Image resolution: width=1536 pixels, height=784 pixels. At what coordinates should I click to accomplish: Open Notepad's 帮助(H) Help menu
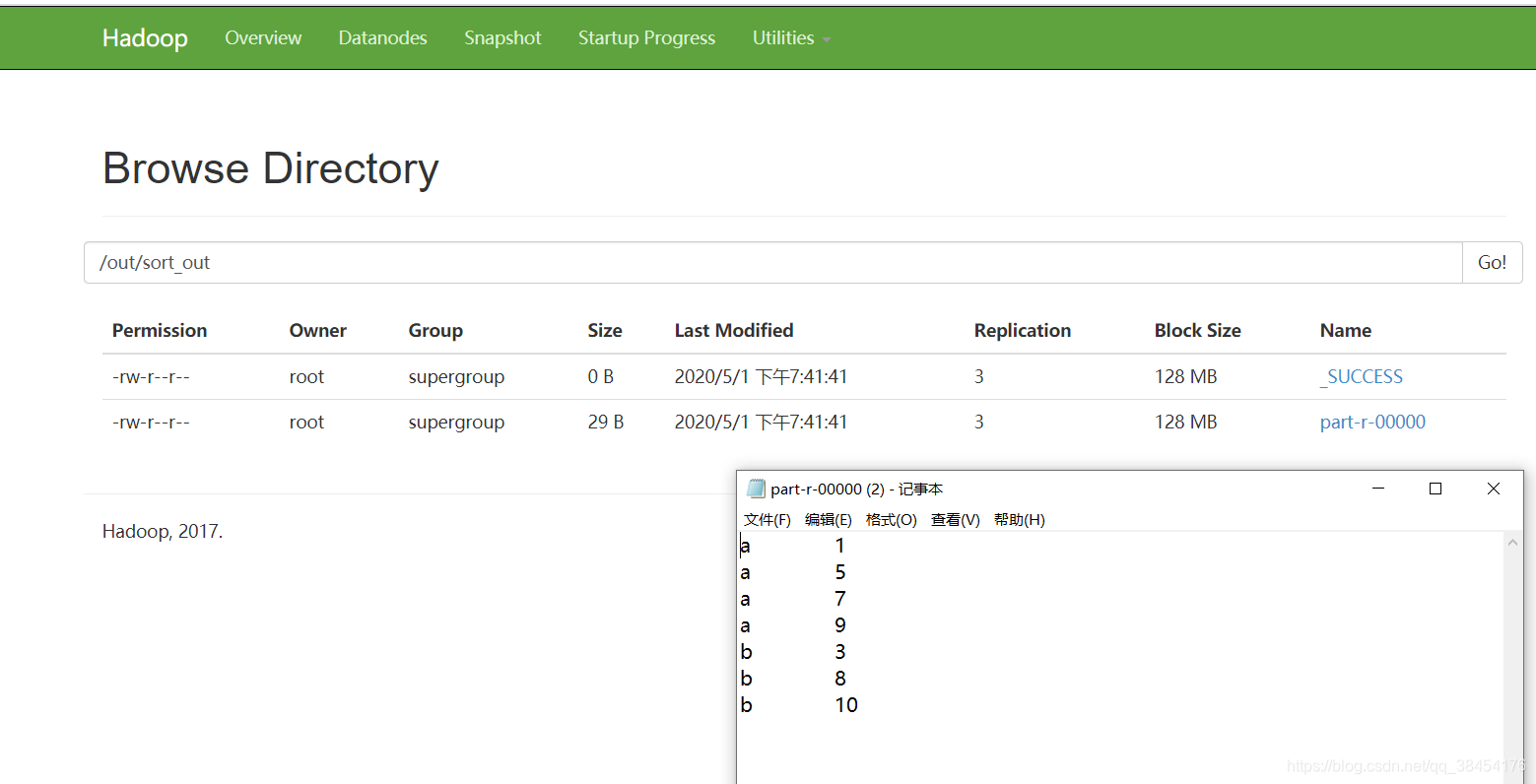(x=1020, y=520)
